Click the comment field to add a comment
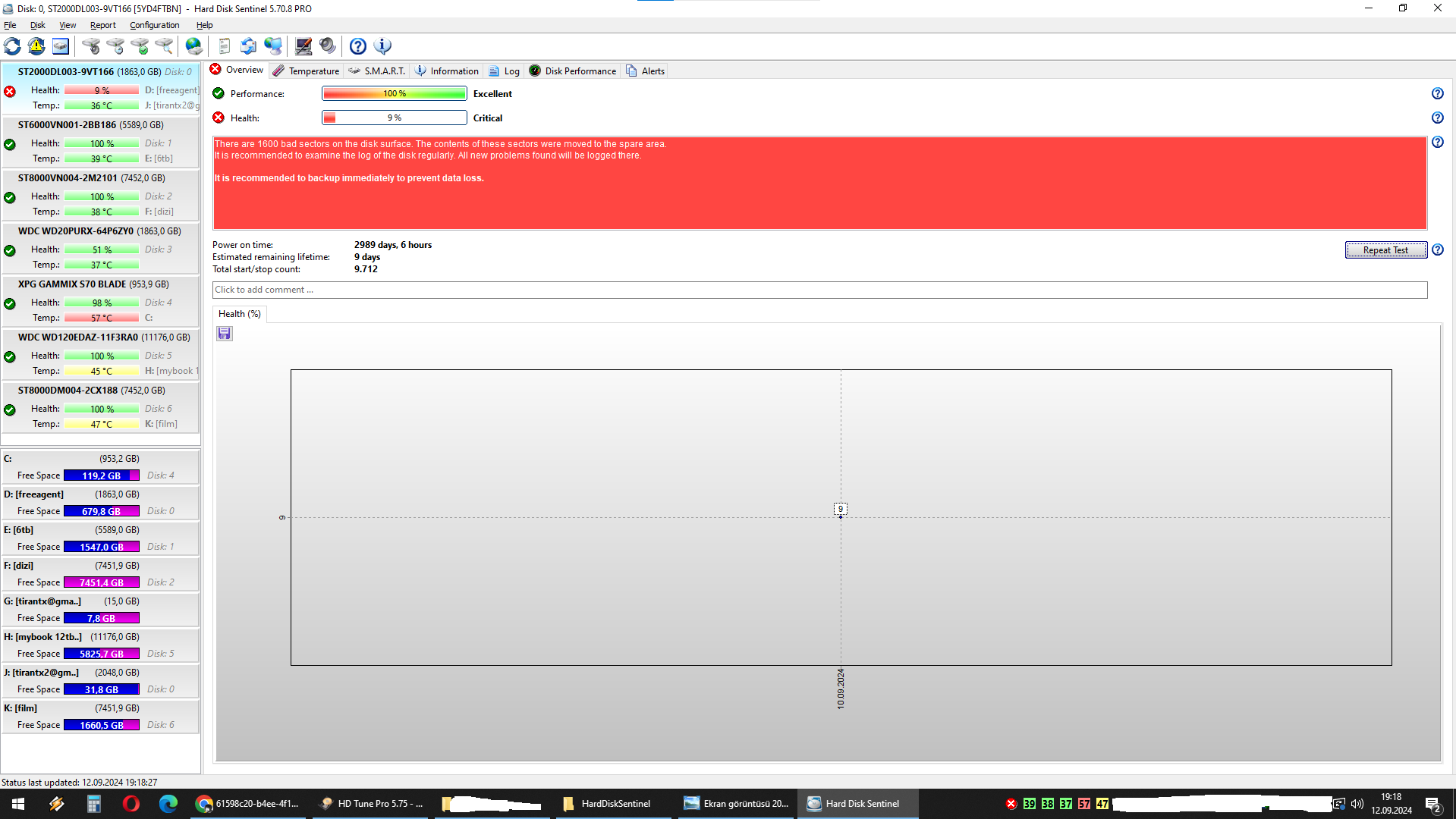Screen dimensions: 1456x819 pyautogui.click(x=819, y=290)
